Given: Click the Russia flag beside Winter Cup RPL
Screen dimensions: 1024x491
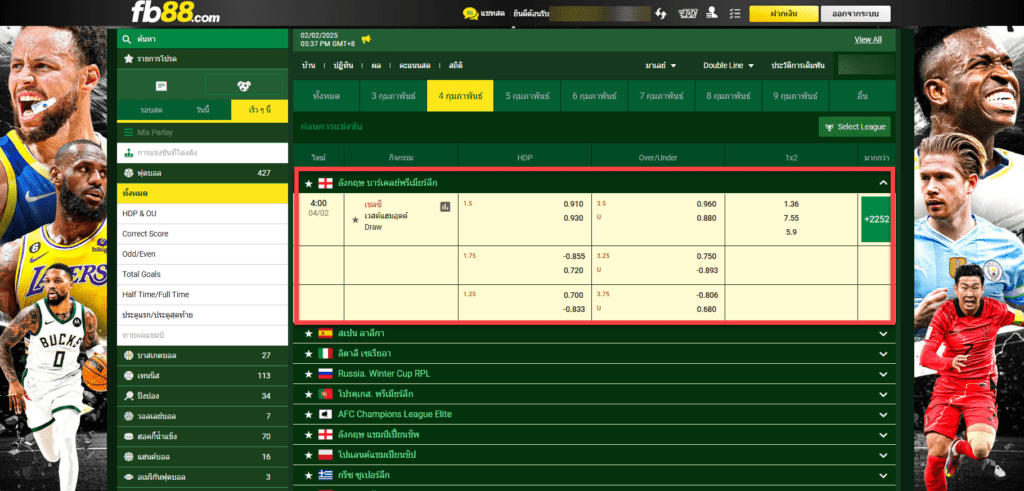Looking at the screenshot, I should point(325,374).
